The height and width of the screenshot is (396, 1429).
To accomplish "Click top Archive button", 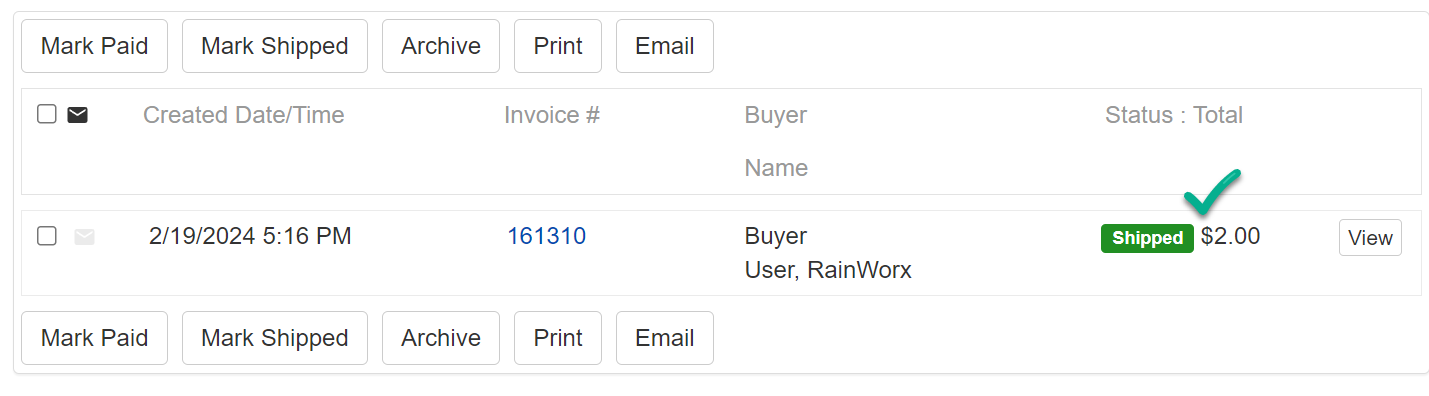I will point(441,46).
